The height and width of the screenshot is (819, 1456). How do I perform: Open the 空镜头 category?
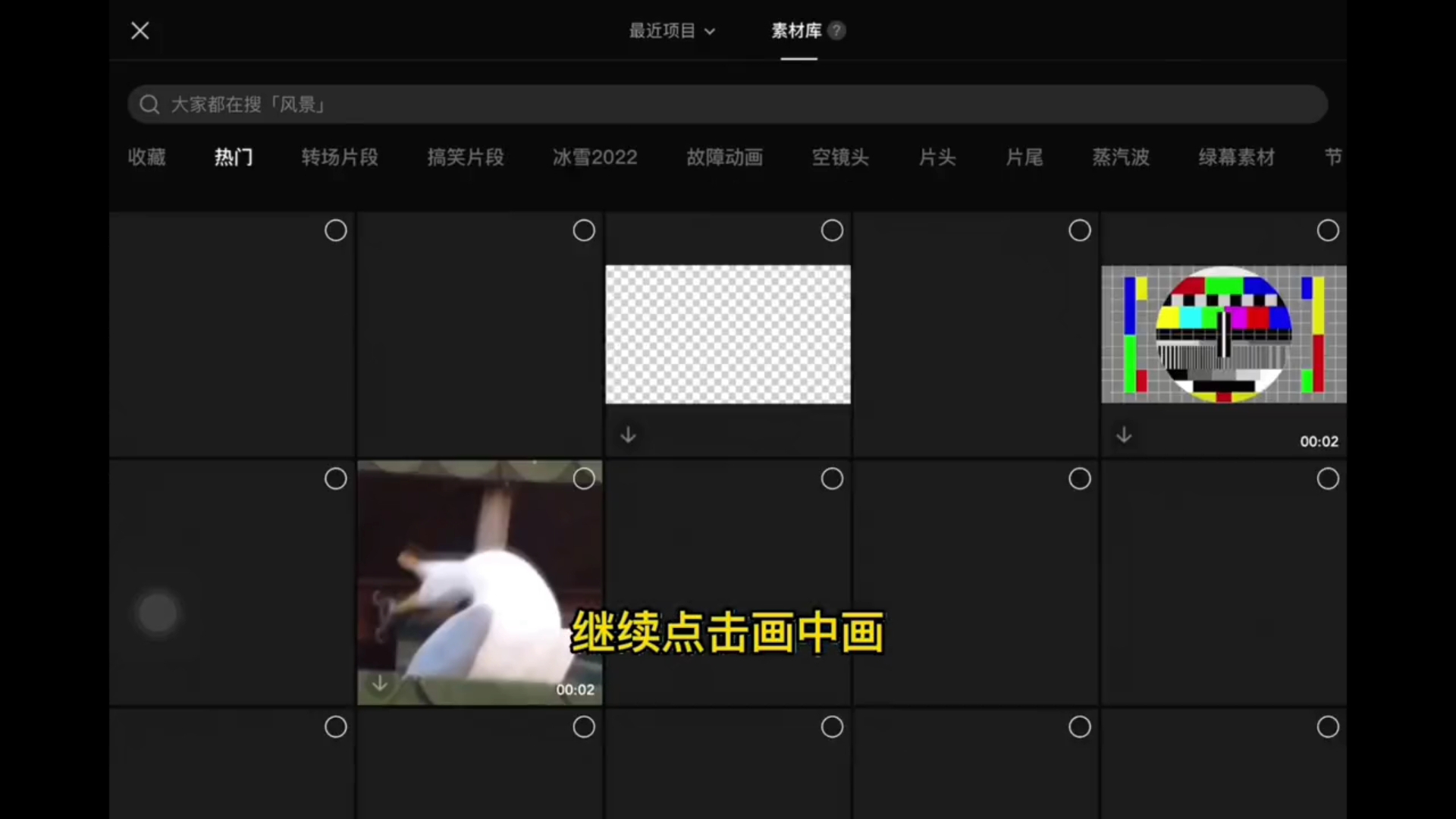[840, 157]
